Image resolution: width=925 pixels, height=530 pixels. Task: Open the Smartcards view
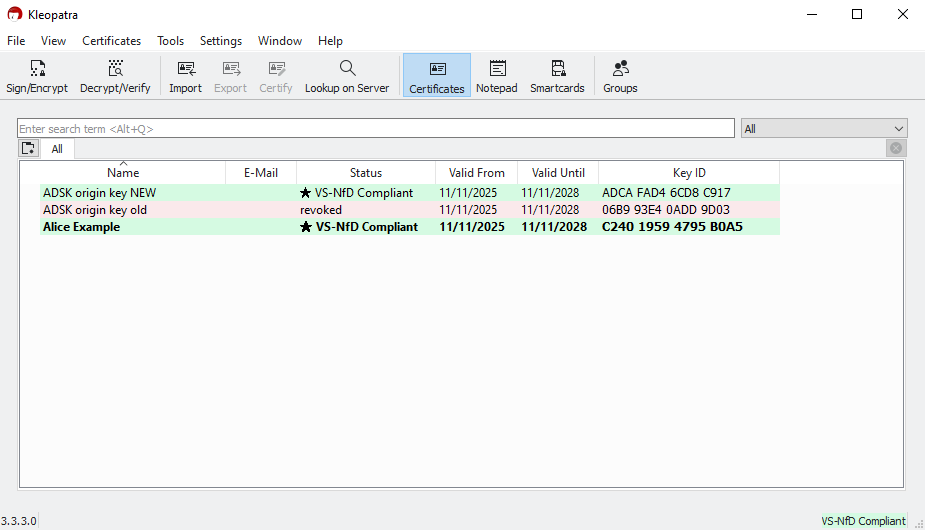pos(557,76)
